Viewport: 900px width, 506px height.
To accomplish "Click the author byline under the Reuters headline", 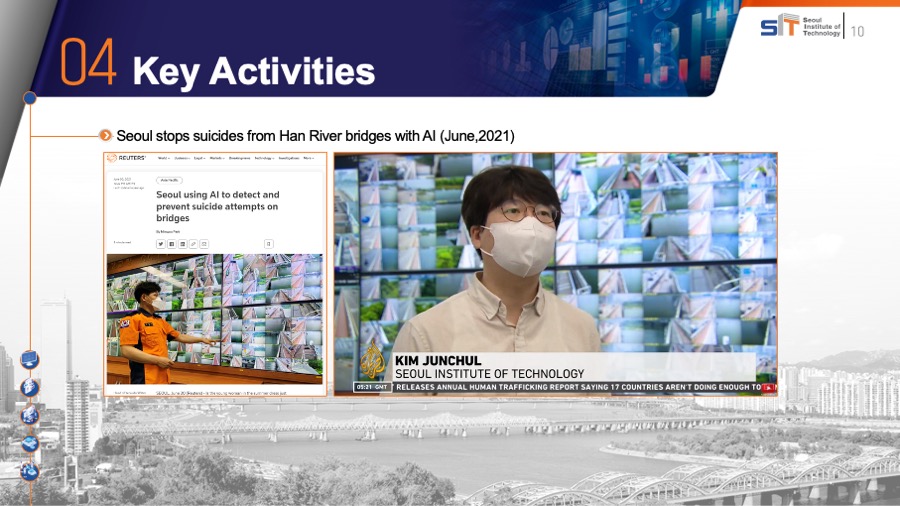I will click(168, 232).
